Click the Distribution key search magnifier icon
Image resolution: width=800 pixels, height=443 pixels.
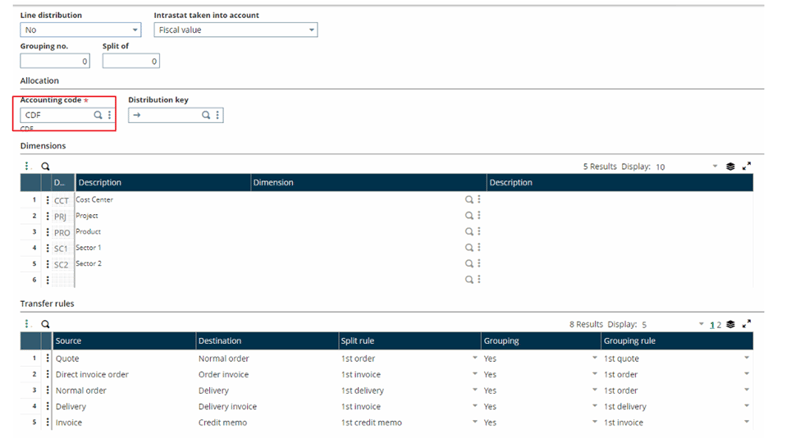coord(206,115)
